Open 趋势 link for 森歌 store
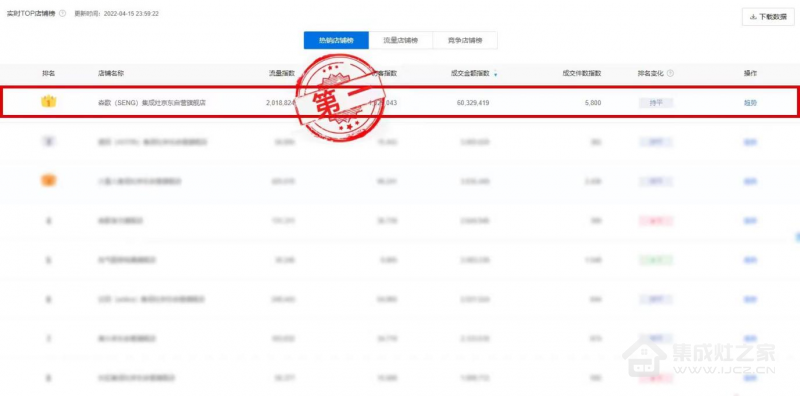800x396 pixels. point(750,103)
